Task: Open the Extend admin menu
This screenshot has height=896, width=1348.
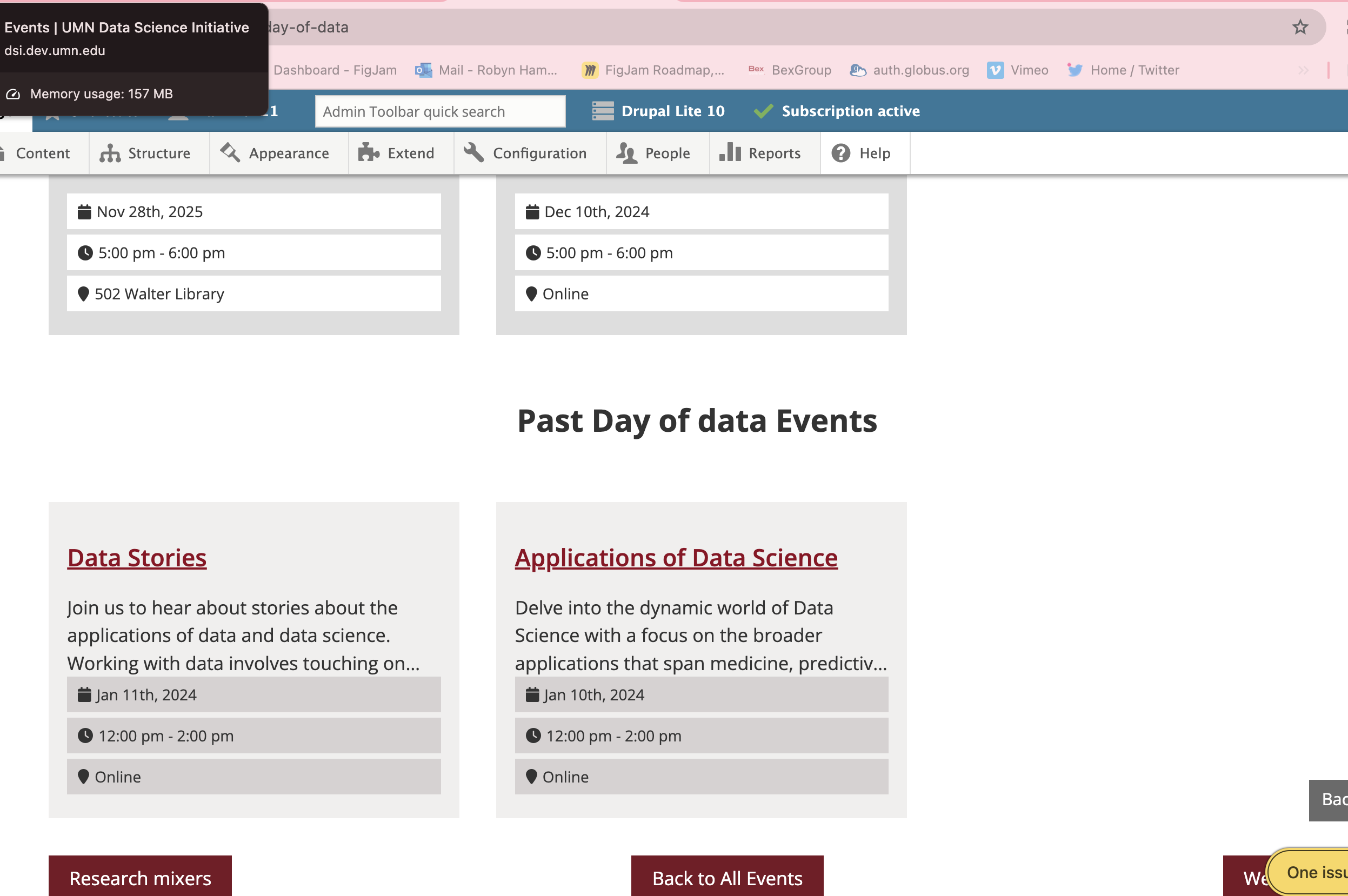Action: 397,153
